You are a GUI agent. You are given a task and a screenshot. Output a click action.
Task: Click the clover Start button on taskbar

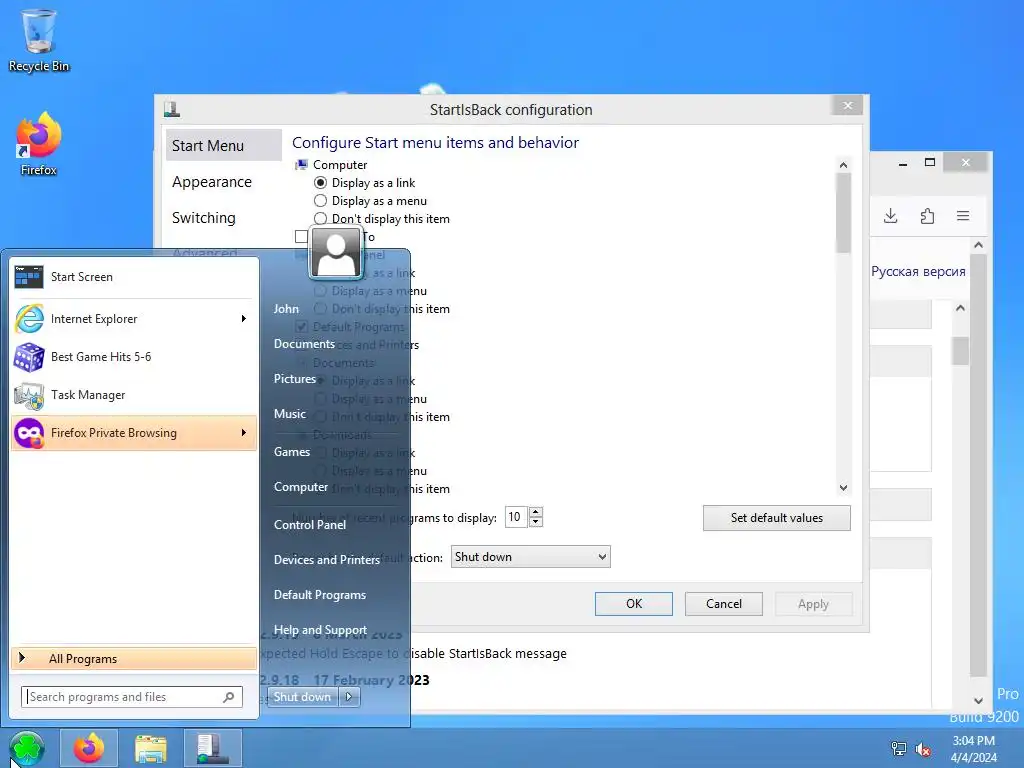tap(27, 748)
